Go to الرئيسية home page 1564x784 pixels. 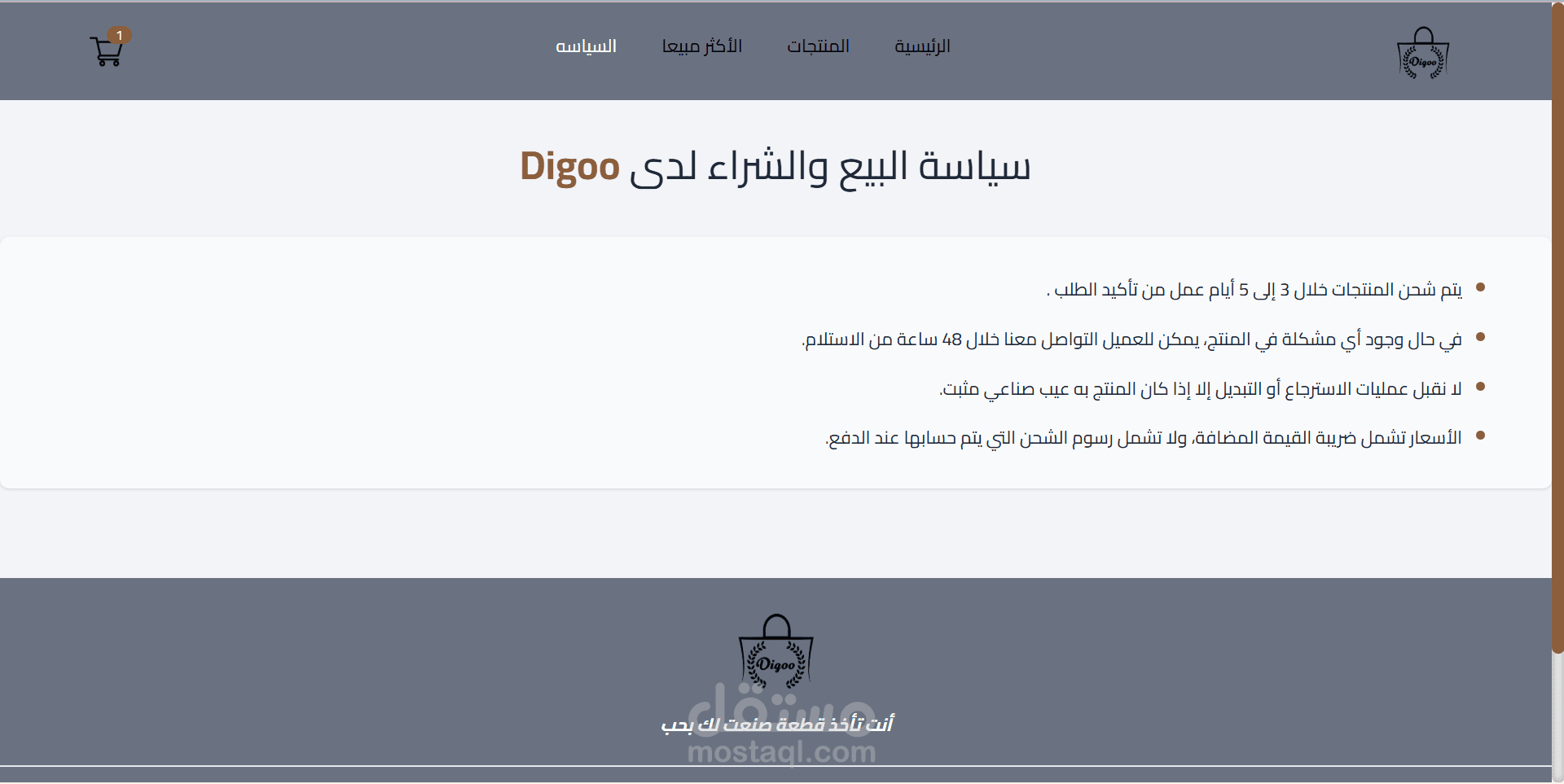[922, 46]
